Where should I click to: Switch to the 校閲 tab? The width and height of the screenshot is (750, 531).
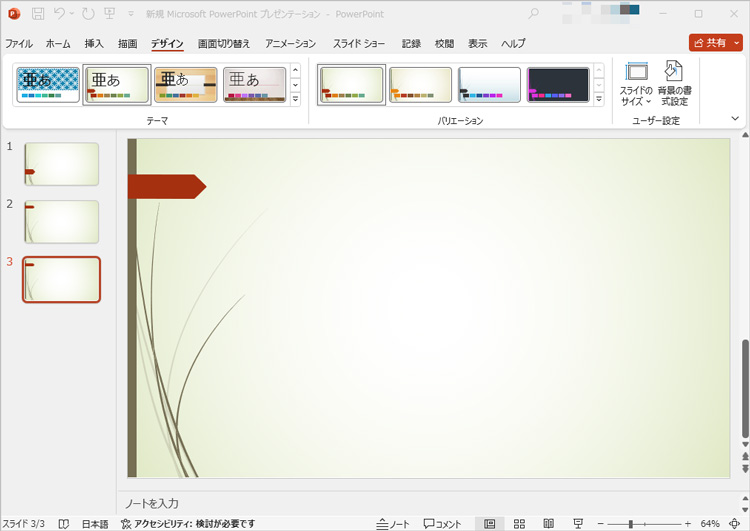click(x=444, y=44)
